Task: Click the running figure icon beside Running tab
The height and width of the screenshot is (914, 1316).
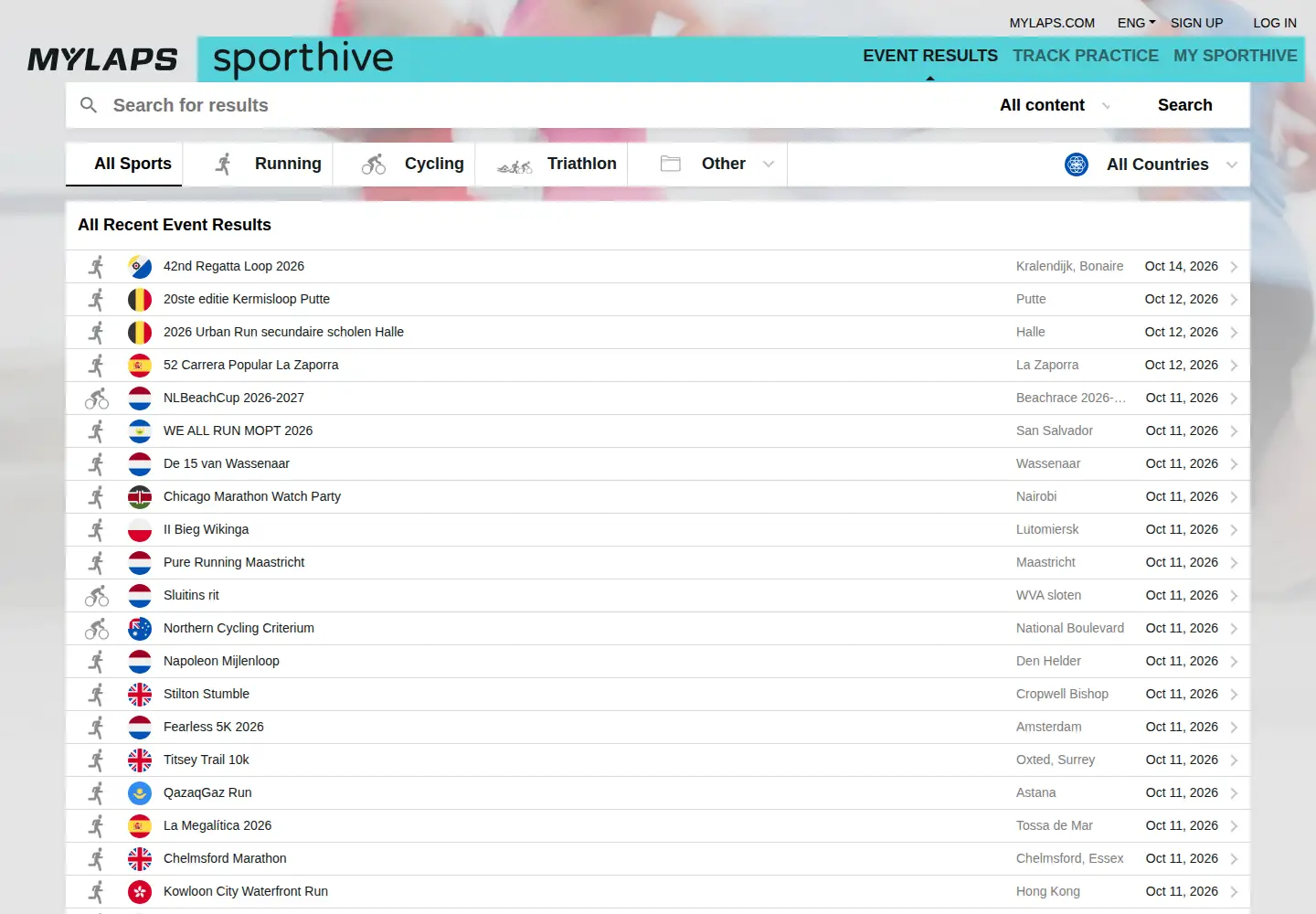Action: (223, 164)
